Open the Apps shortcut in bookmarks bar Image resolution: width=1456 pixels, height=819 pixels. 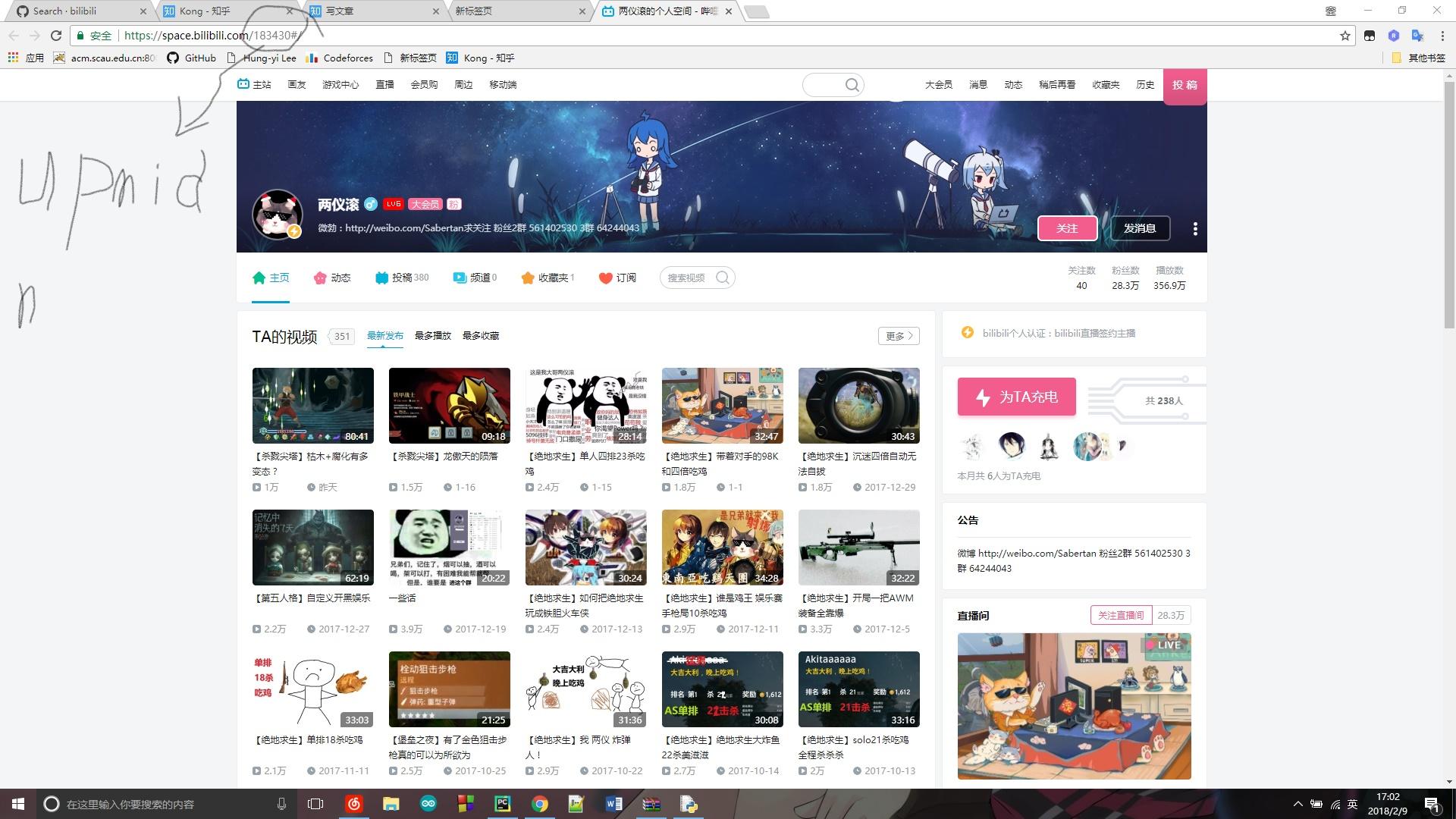coord(26,58)
